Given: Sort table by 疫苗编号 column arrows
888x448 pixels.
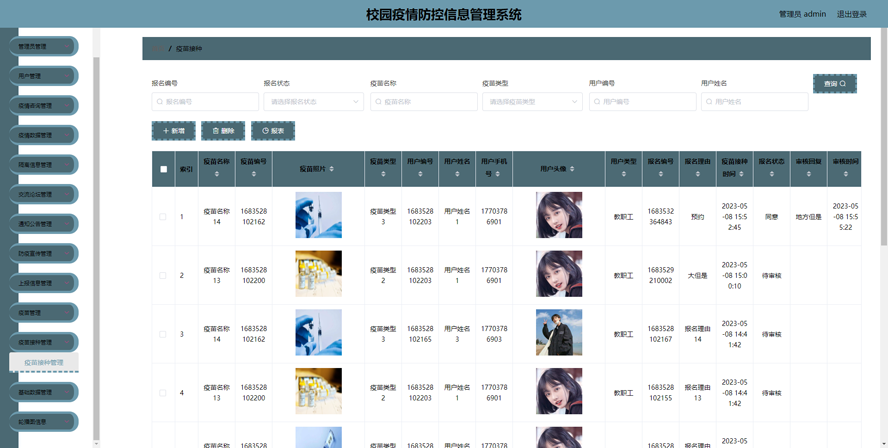Looking at the screenshot, I should click(254, 174).
